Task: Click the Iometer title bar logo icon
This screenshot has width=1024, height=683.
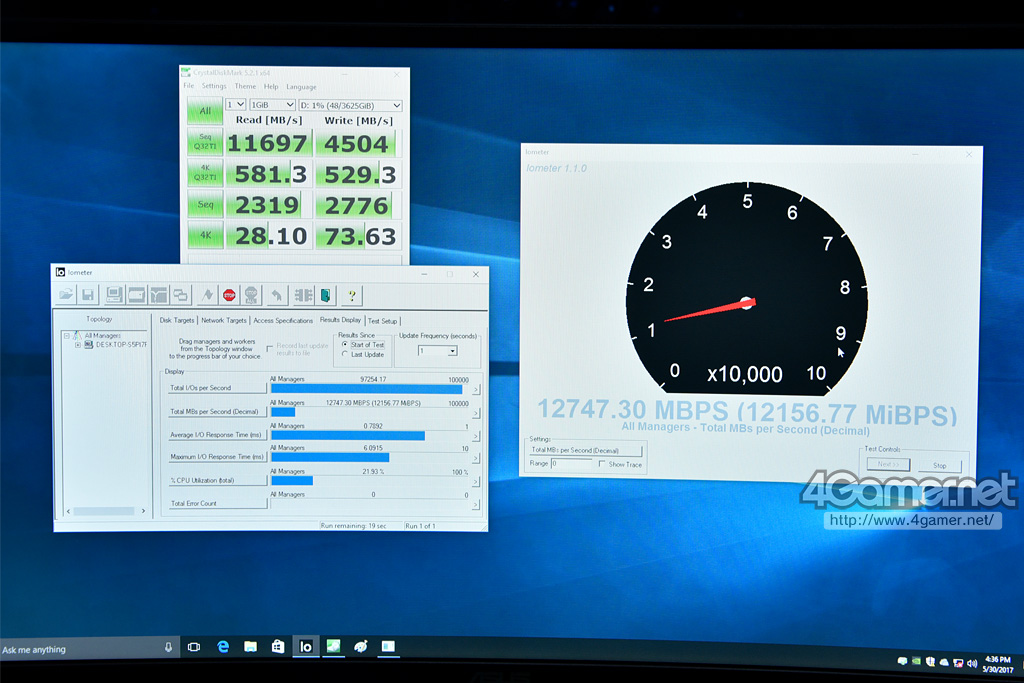Action: (60, 272)
